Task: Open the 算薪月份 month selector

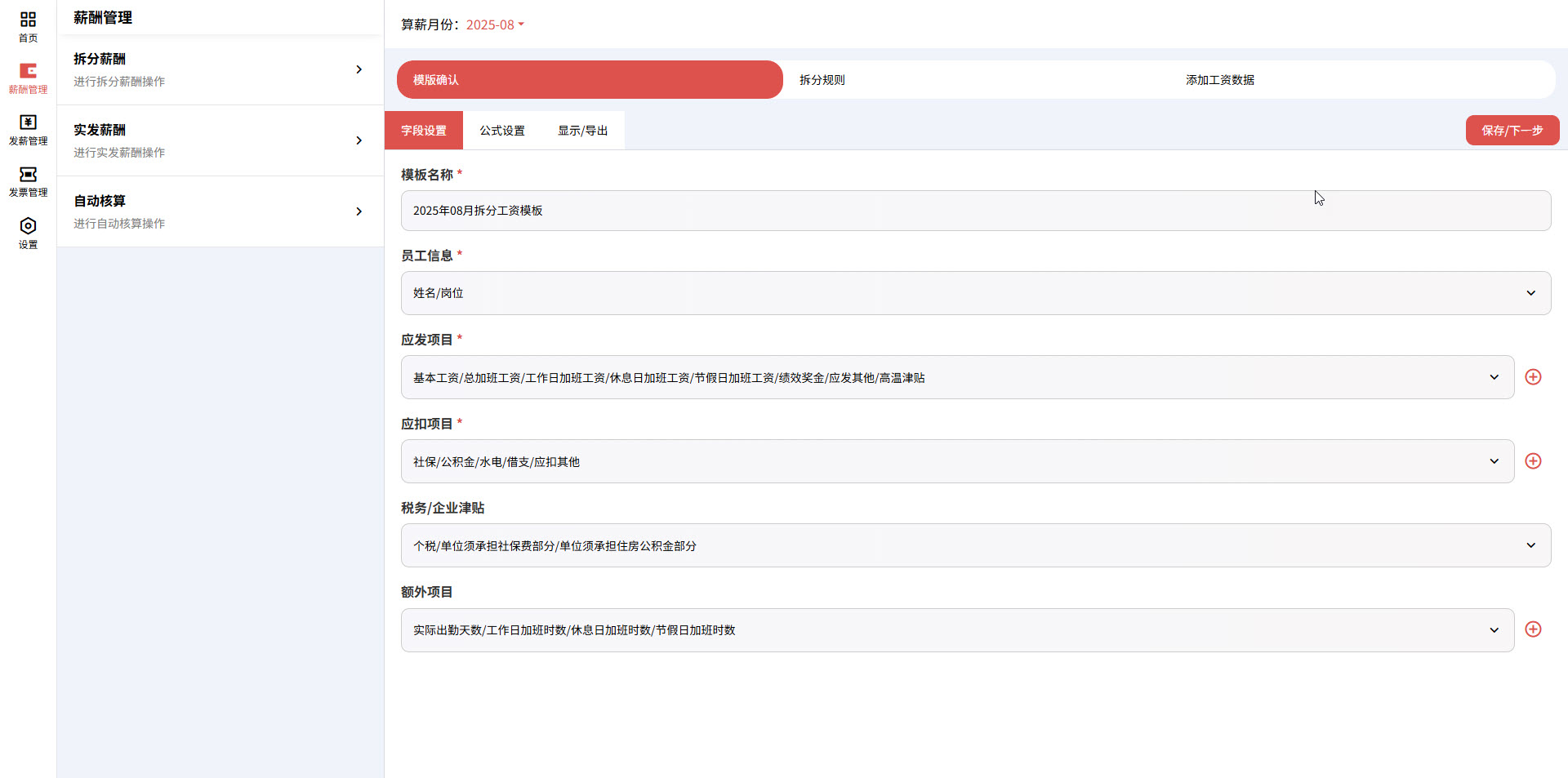Action: pos(494,24)
